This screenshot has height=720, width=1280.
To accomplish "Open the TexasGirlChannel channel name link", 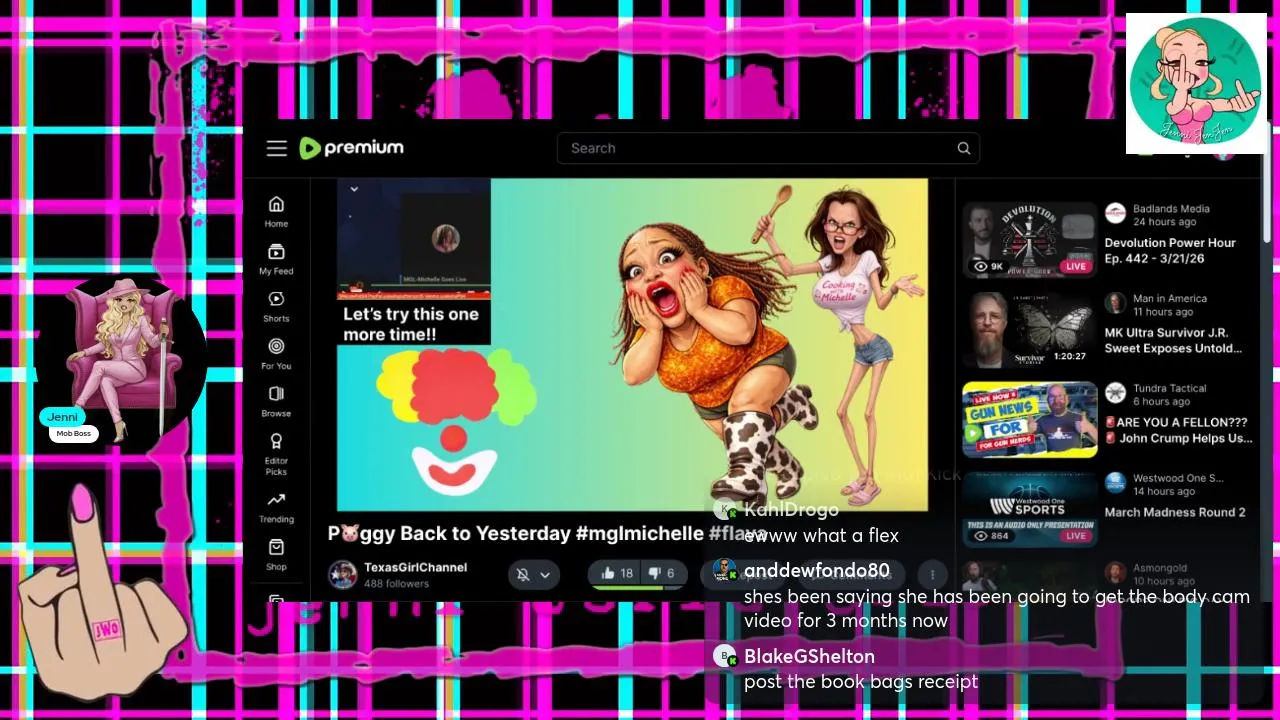I will pyautogui.click(x=415, y=567).
